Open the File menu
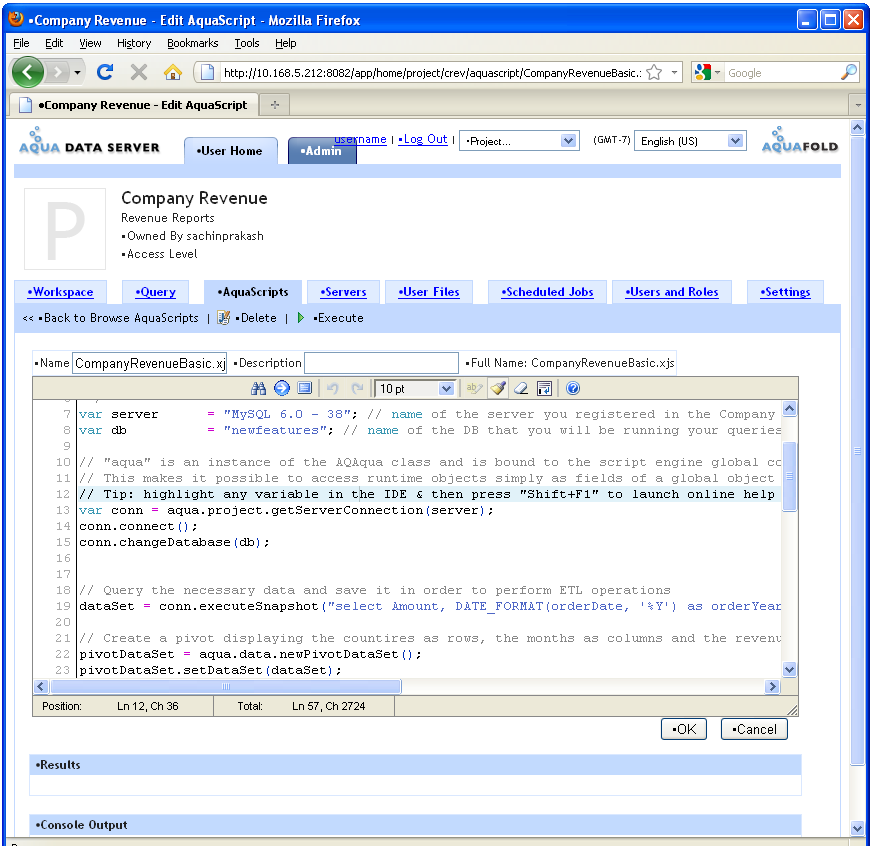The image size is (872, 846). pyautogui.click(x=21, y=43)
